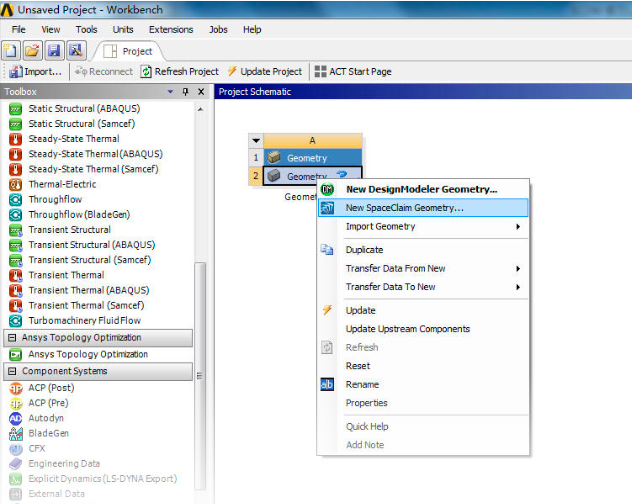This screenshot has height=504, width=632.
Task: Open the View menu
Action: pyautogui.click(x=50, y=29)
